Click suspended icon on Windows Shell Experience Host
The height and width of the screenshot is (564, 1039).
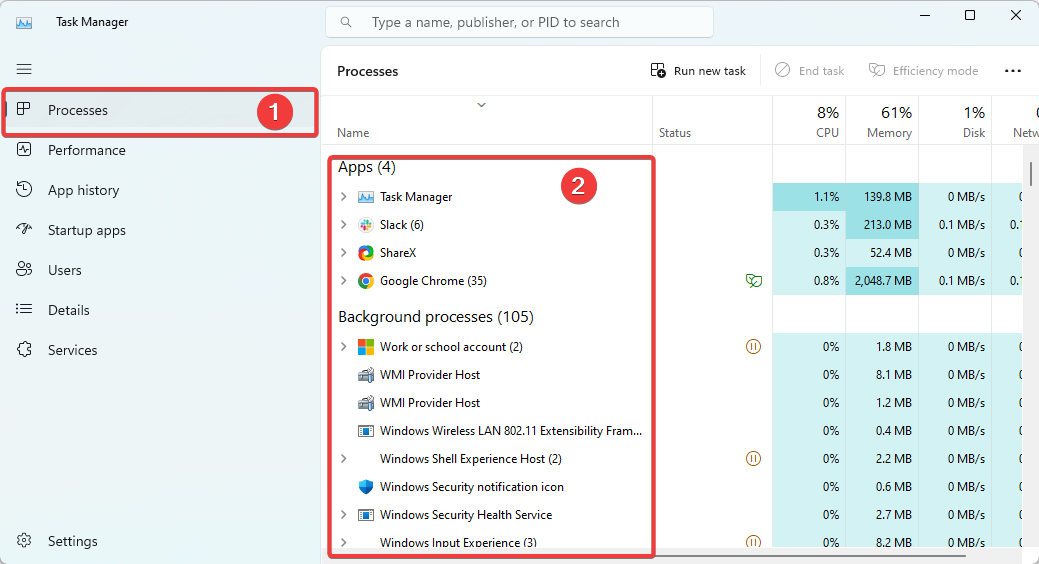coord(753,459)
